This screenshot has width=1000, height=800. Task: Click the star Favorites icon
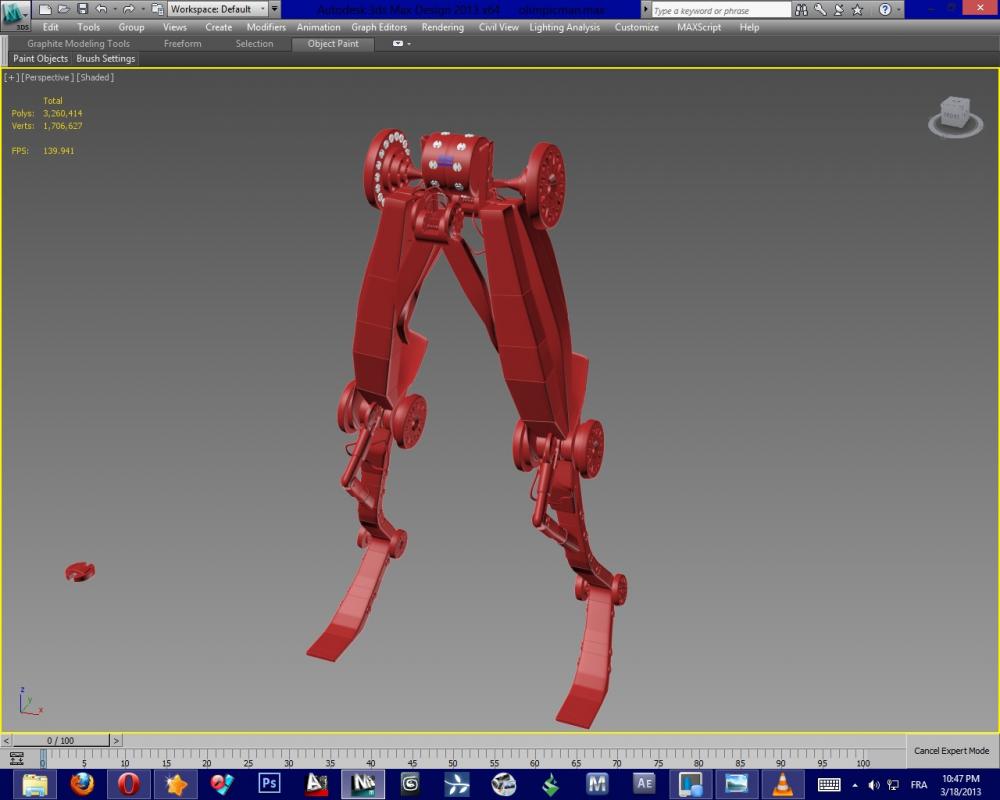click(x=857, y=10)
